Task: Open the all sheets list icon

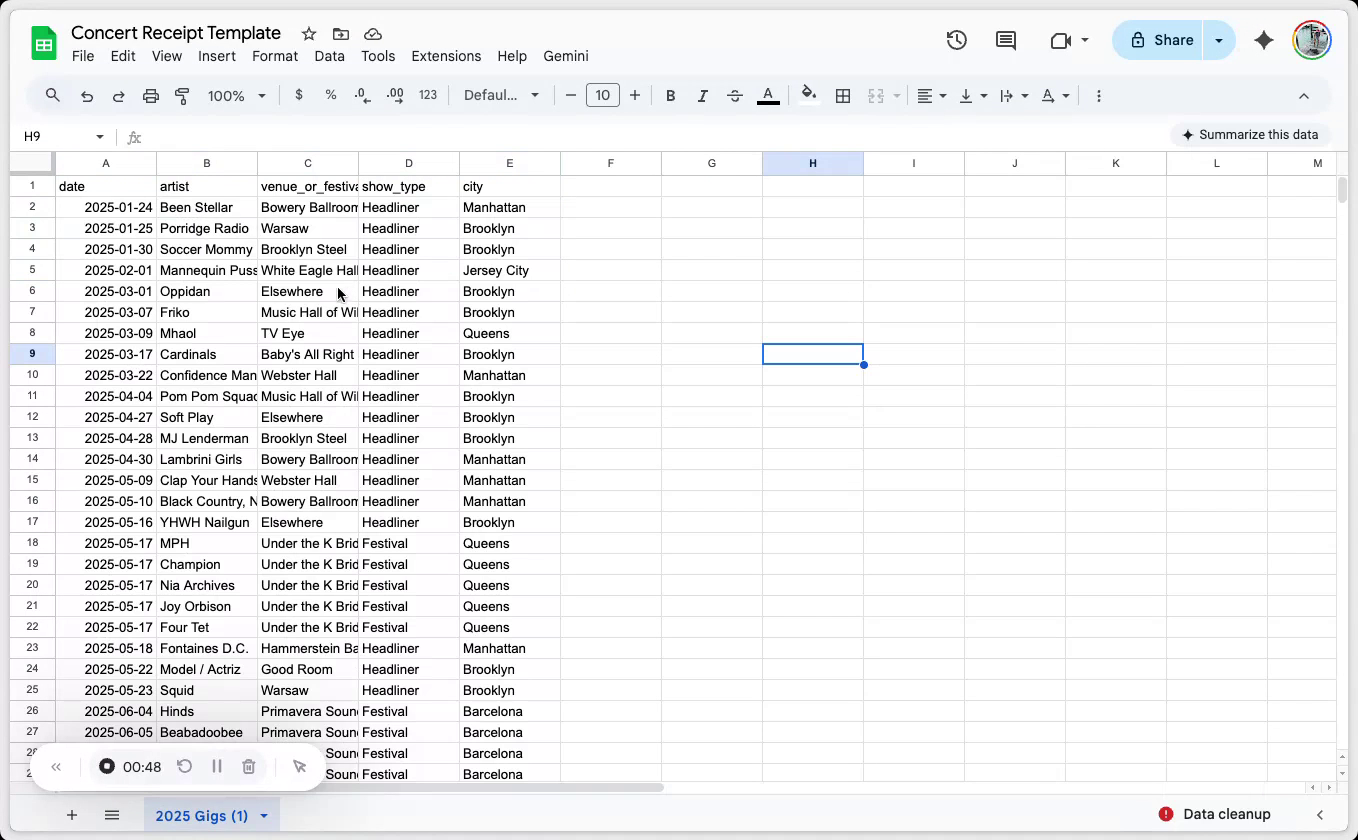Action: [112, 815]
